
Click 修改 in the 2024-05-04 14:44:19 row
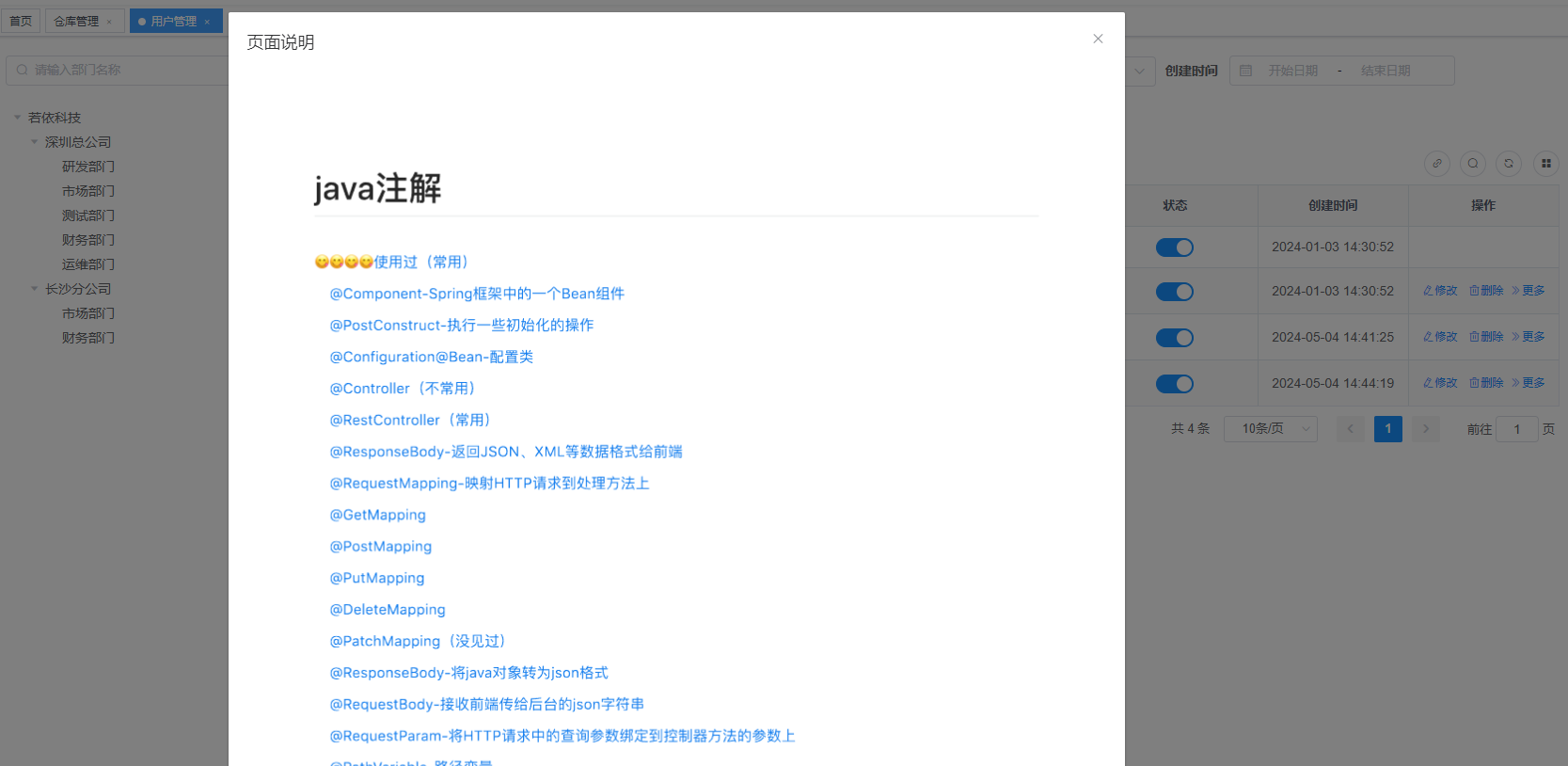click(1440, 383)
